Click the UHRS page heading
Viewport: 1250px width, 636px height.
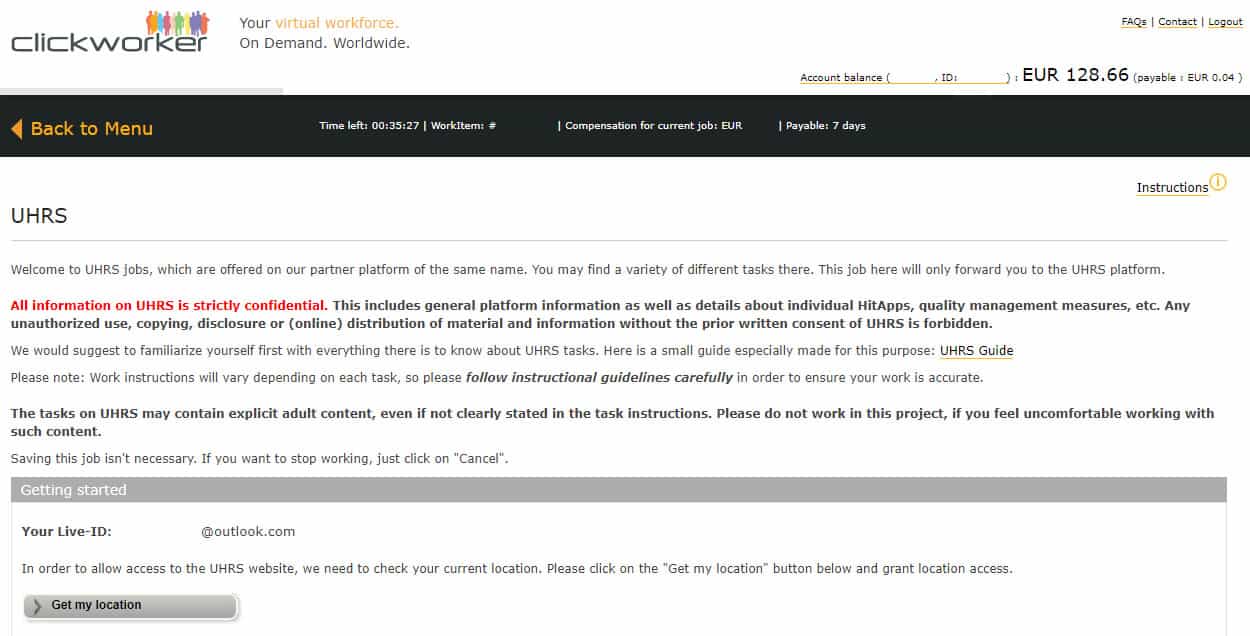pyautogui.click(x=39, y=216)
